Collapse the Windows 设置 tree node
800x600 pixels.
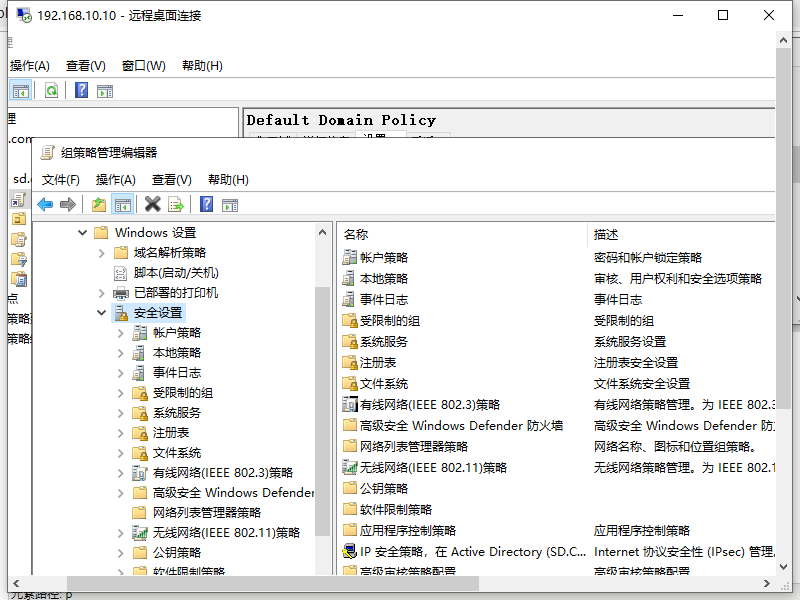[82, 233]
